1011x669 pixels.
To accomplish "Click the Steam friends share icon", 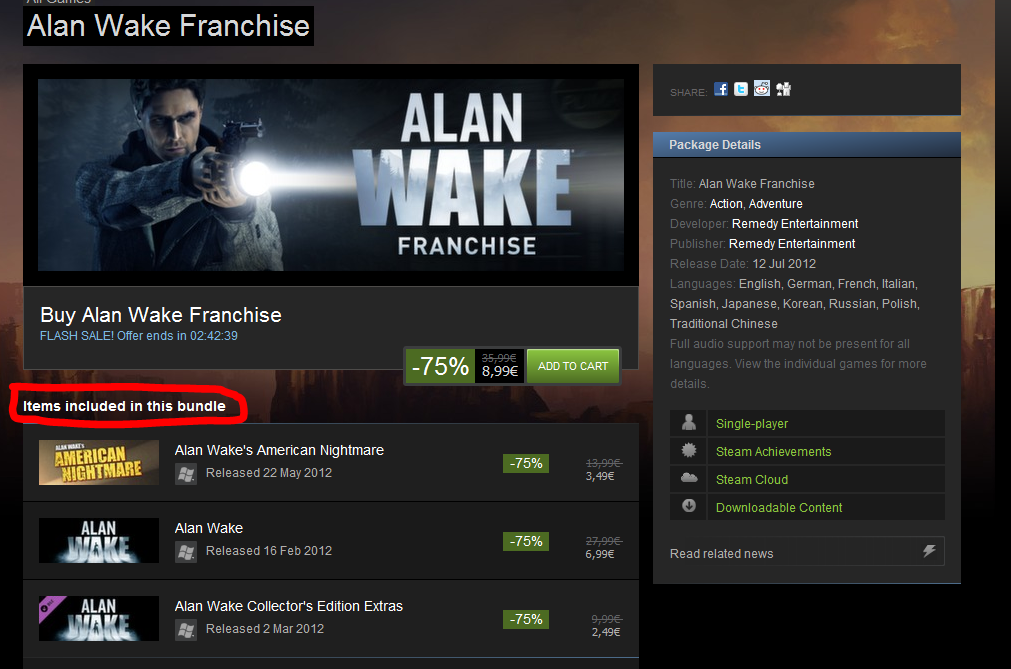I will tap(783, 89).
